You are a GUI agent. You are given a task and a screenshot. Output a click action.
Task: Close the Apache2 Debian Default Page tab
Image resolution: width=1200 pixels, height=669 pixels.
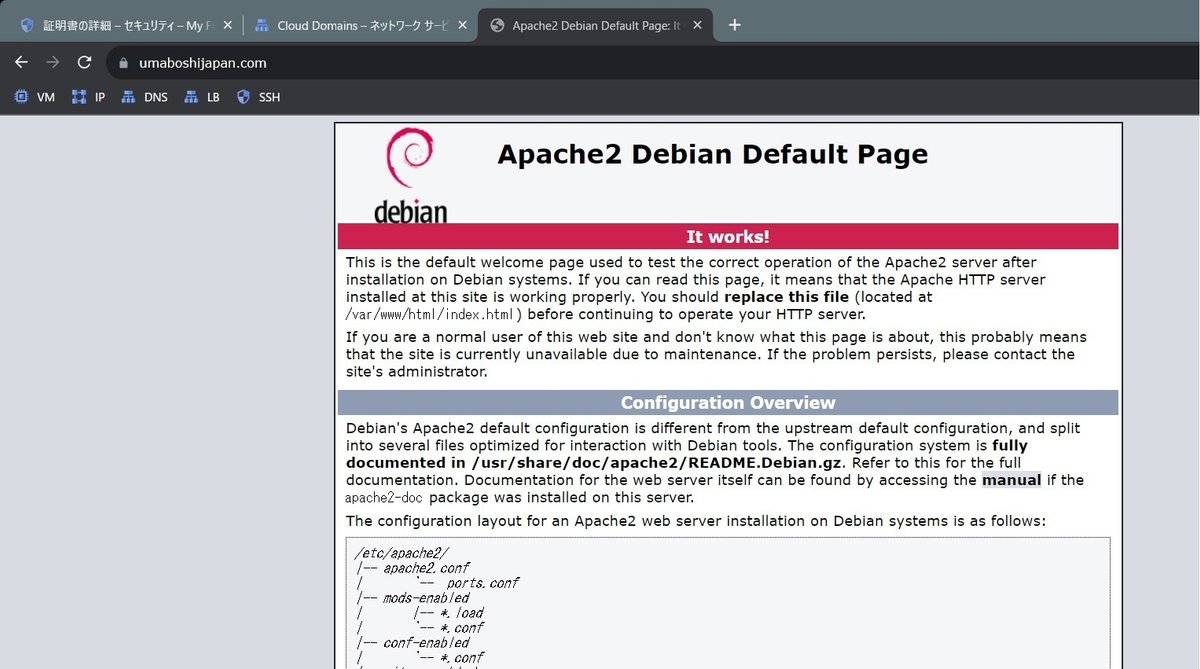coord(697,26)
